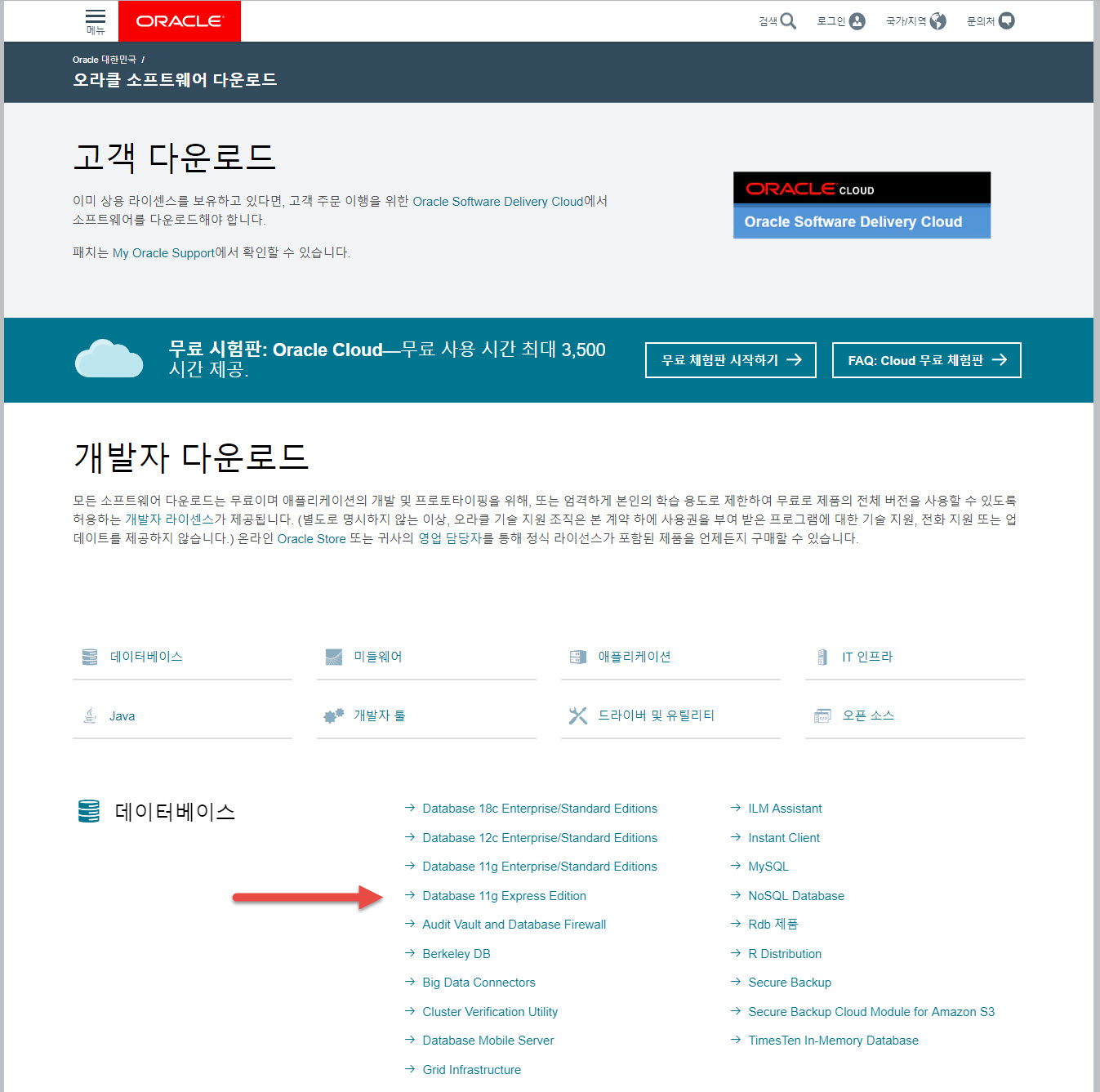Viewport: 1100px width, 1092px height.
Task: Click the 데이터베이스 category icon
Action: [90, 657]
